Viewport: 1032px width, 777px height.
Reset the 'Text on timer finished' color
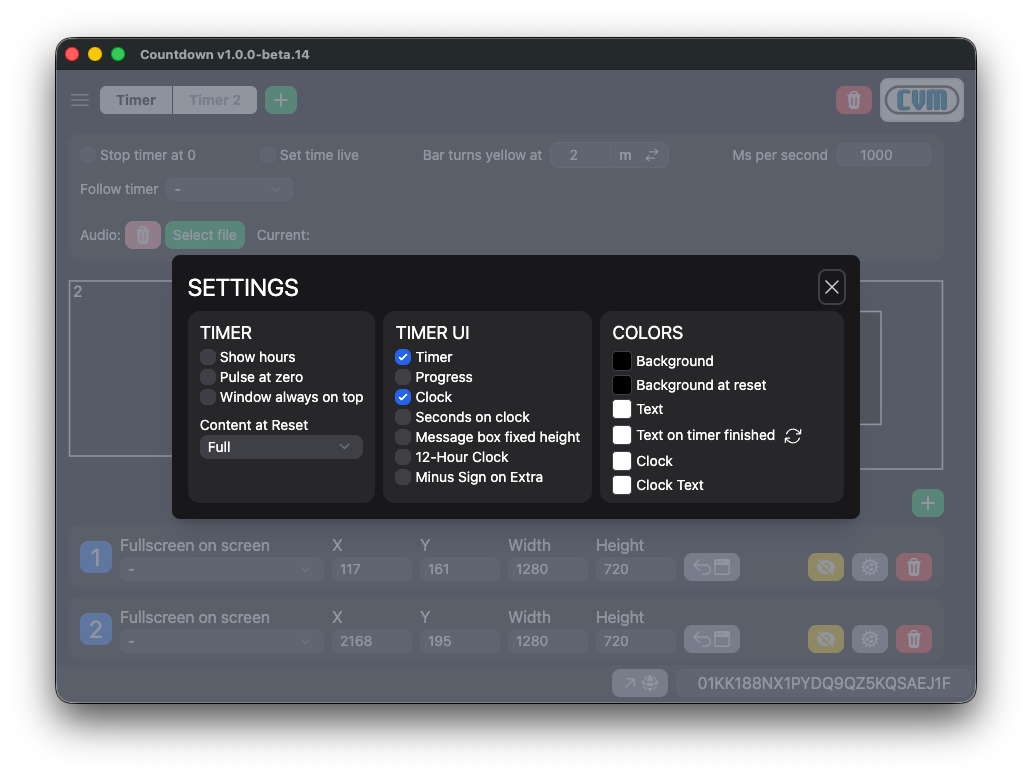(x=793, y=436)
